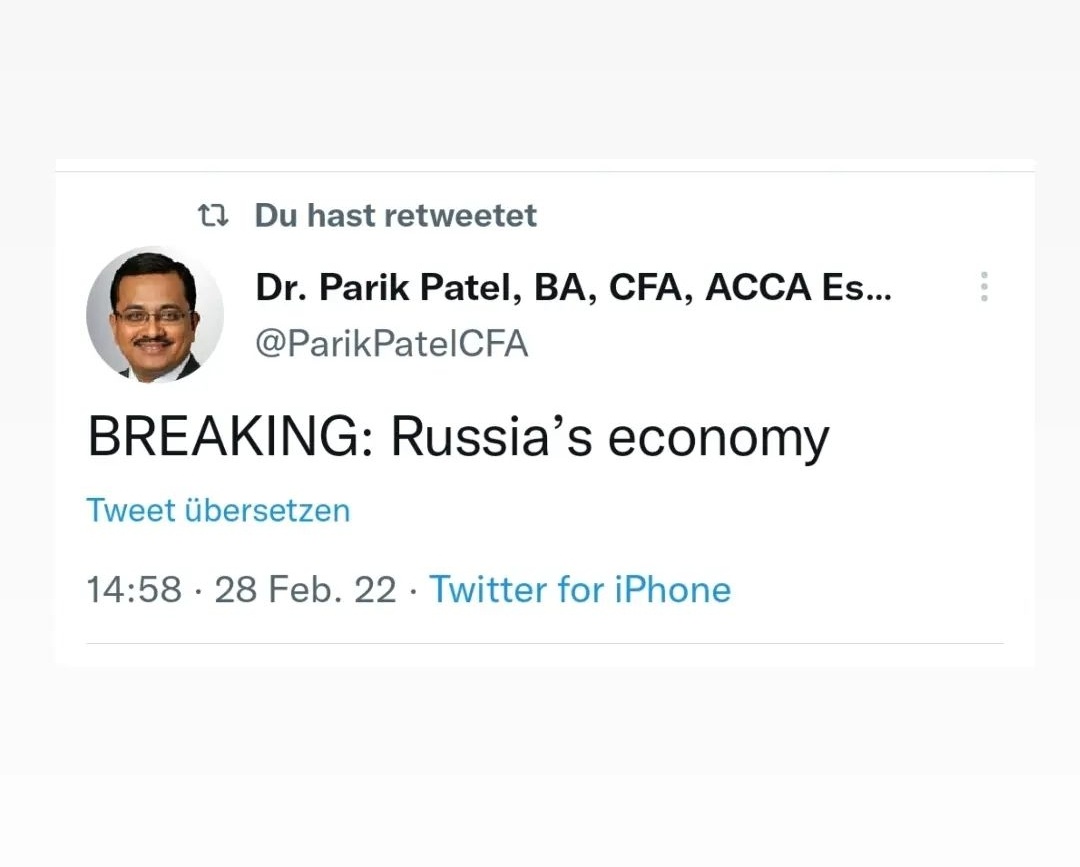This screenshot has width=1080, height=867.
Task: Click the word "BREAKING:" in the tweet
Action: pyautogui.click(x=231, y=438)
